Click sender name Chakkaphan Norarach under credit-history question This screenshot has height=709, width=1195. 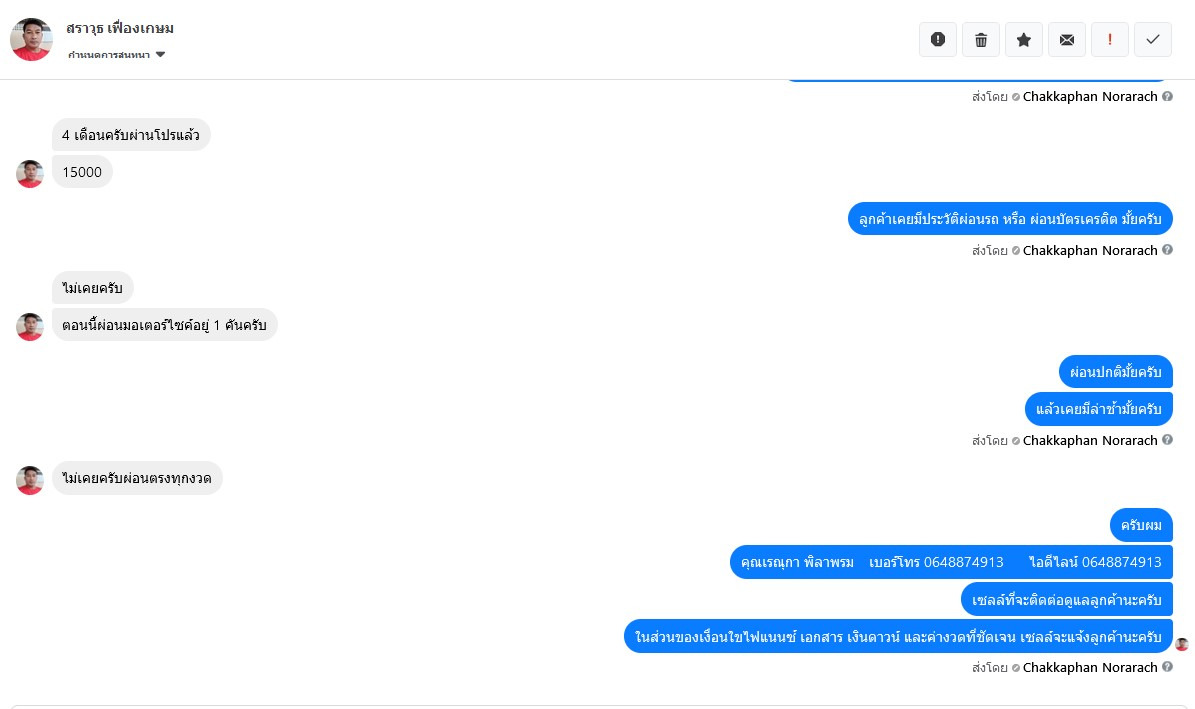[x=1090, y=250]
